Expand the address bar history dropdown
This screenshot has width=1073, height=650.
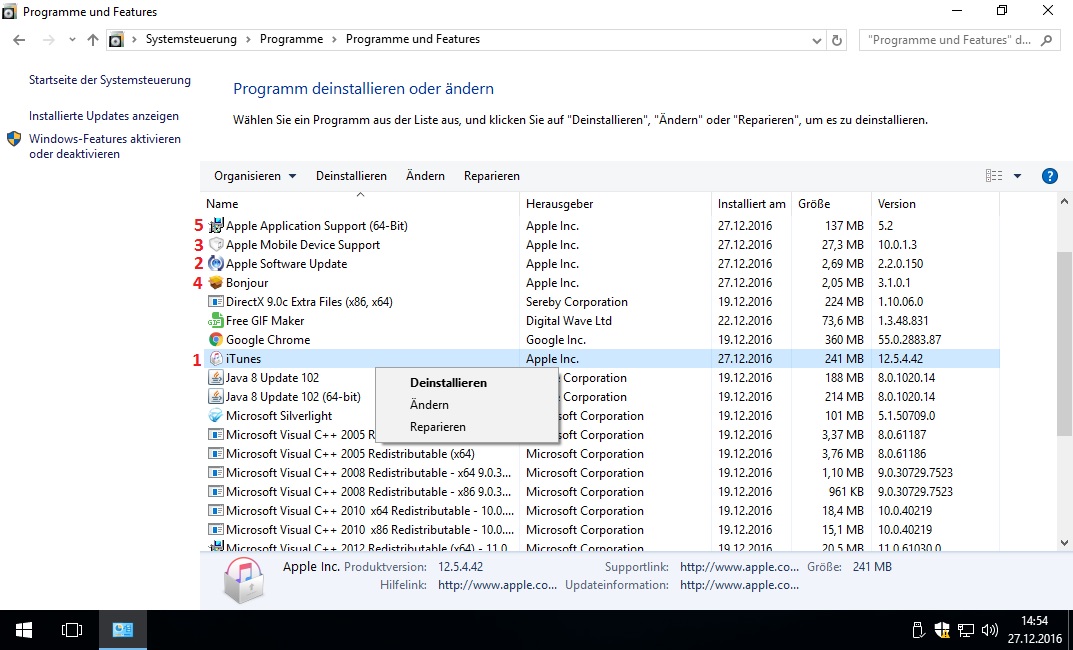(816, 40)
